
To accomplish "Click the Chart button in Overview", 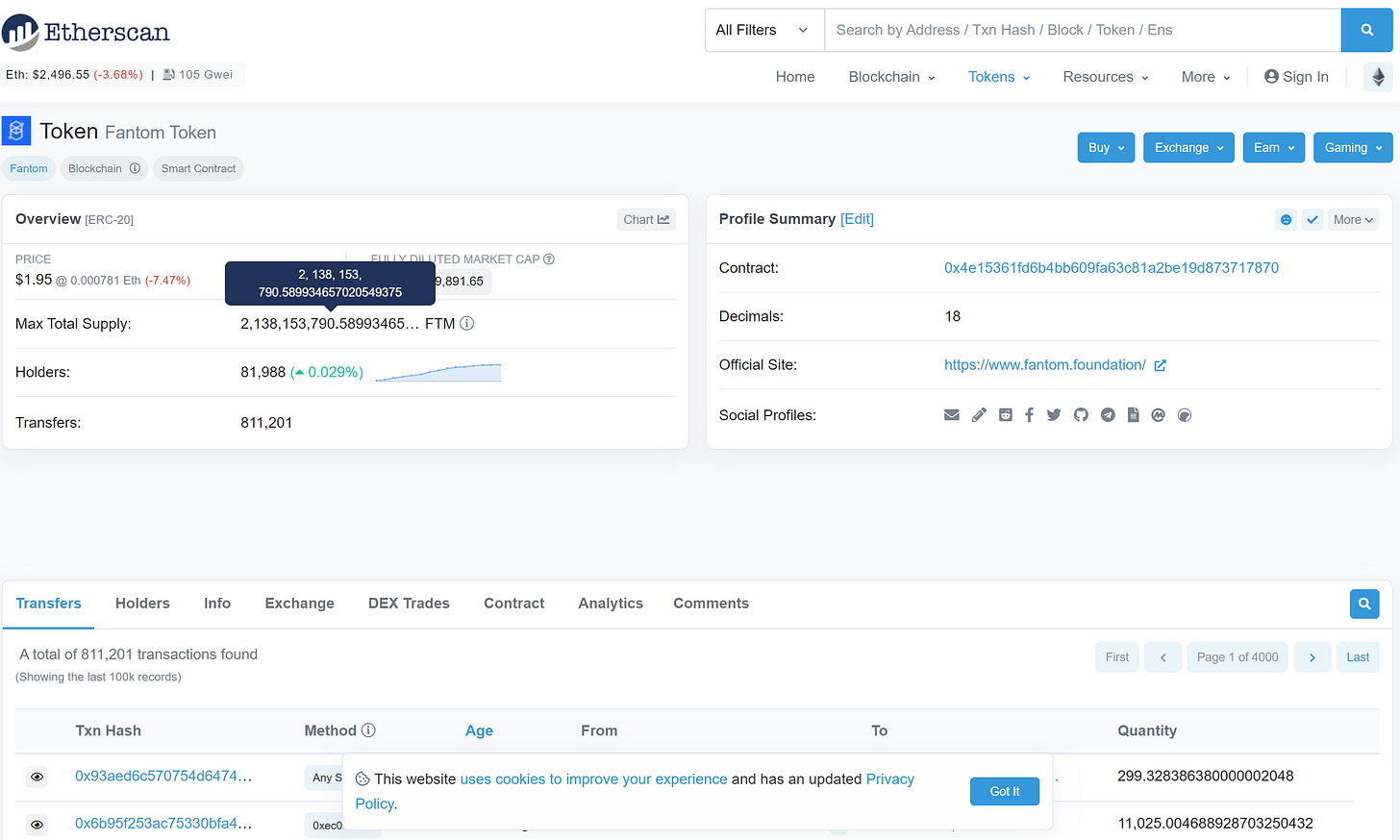I will 646,219.
